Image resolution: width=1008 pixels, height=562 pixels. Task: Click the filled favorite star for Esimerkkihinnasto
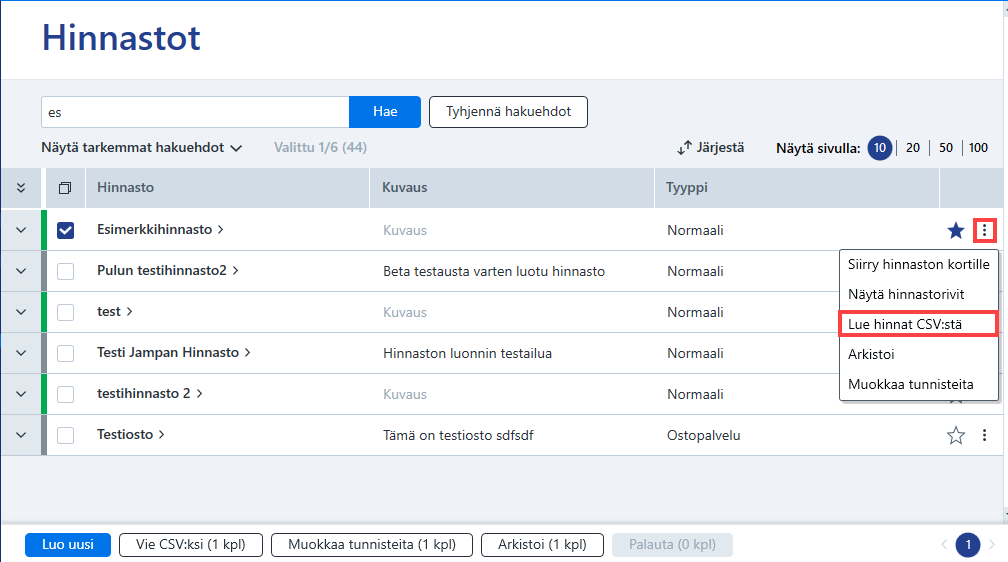pyautogui.click(x=956, y=230)
